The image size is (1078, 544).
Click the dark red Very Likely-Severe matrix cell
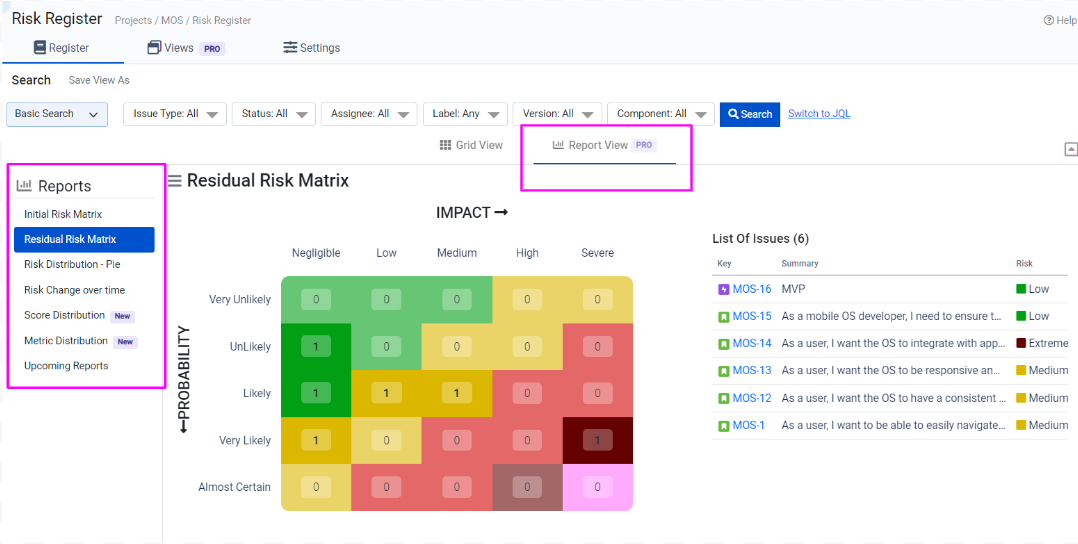coord(597,440)
